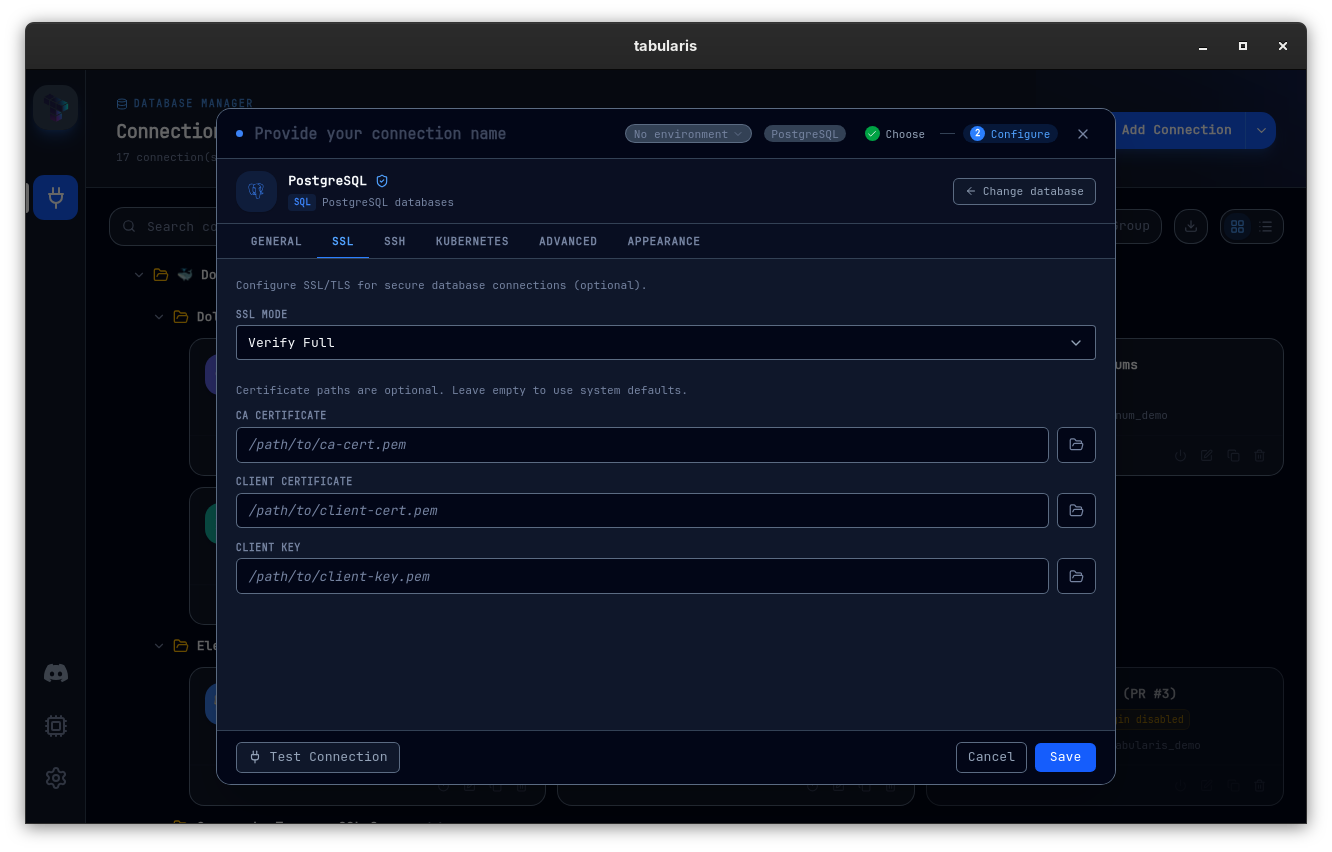Click the "Configure SSL/TLS for secure" description text
Screen dimensions: 1332x852
(441, 285)
